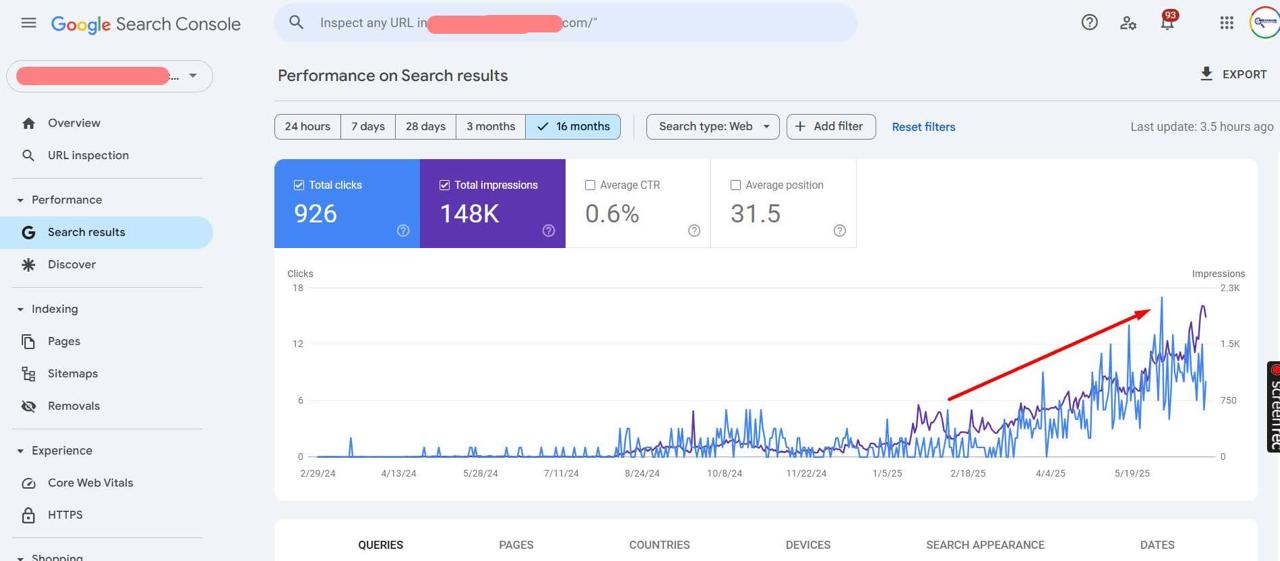Open the Search type: Web dropdown
This screenshot has height=561, width=1280.
click(x=712, y=127)
